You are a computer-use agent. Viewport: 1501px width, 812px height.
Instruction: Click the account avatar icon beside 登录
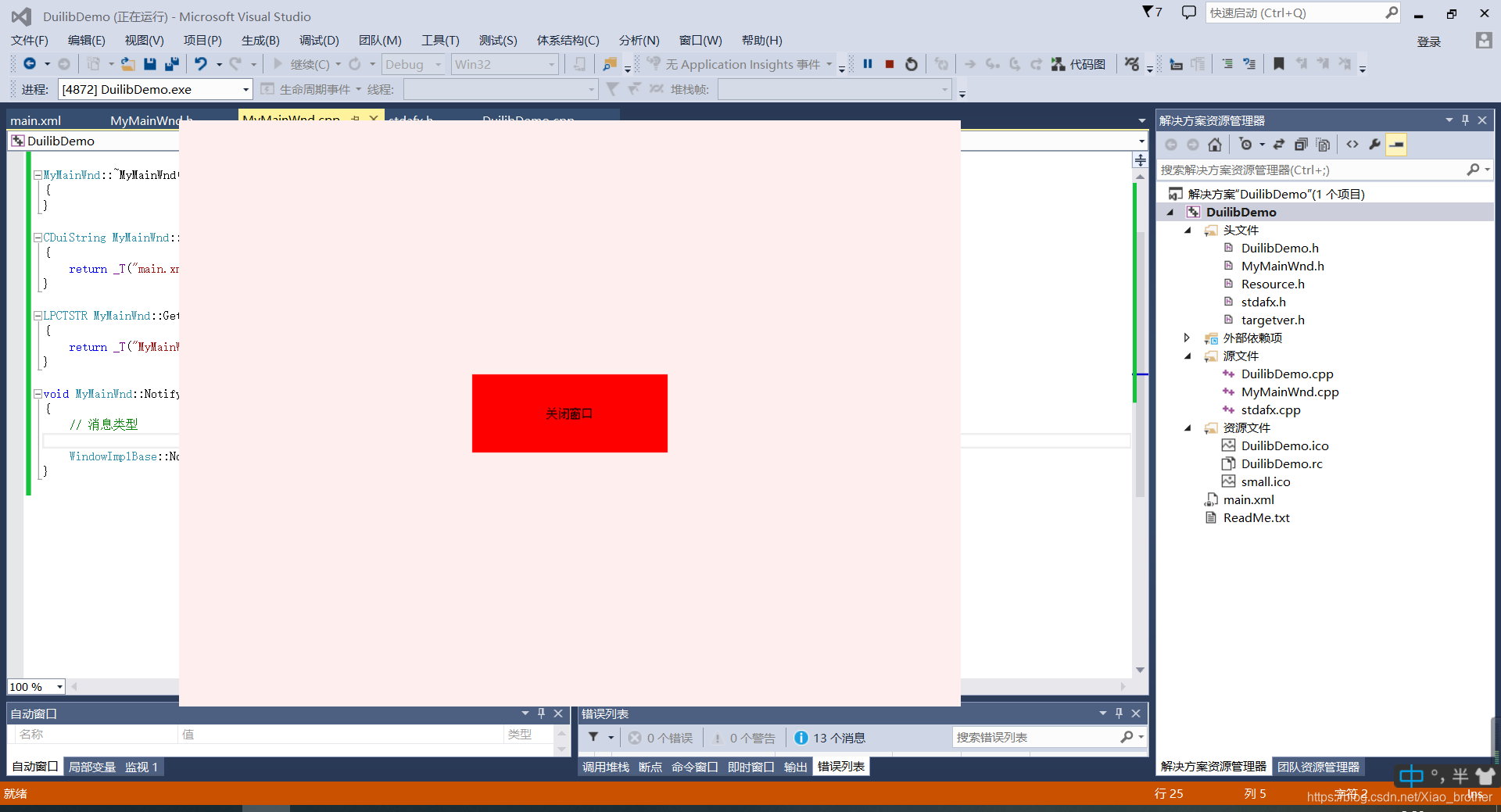click(x=1484, y=41)
